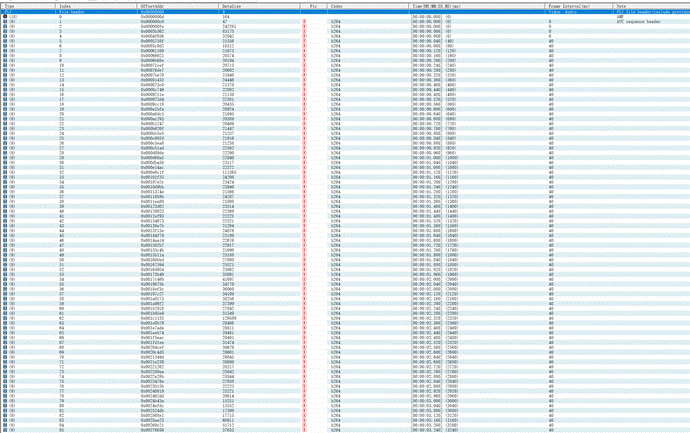Click the video tag icon in index 10 row
This screenshot has height=433, width=690.
coord(5,65)
